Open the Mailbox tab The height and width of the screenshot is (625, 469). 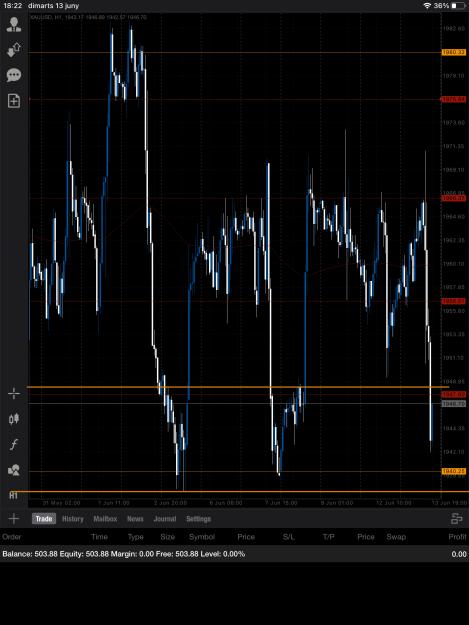pos(105,519)
